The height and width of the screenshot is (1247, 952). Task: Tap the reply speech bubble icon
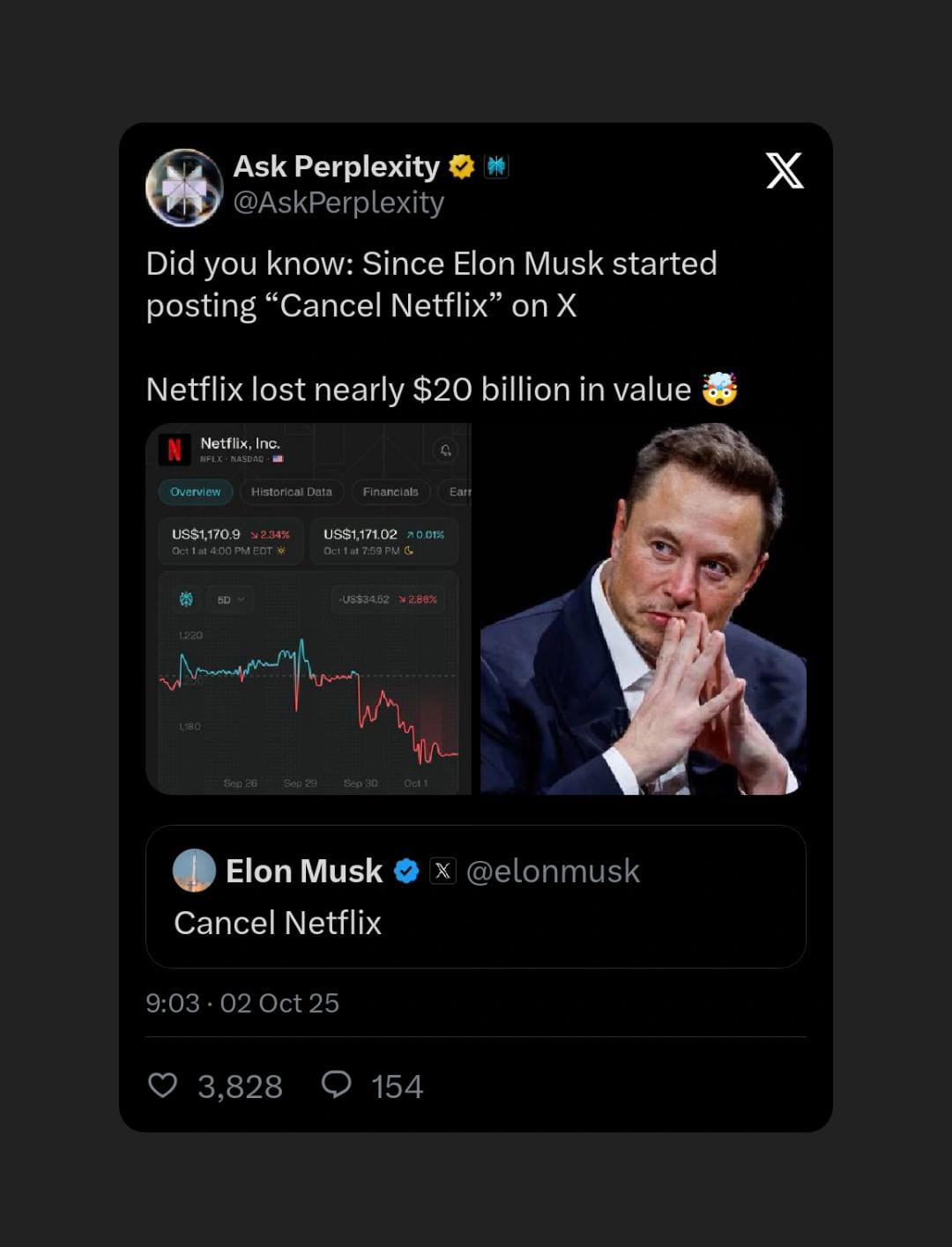pyautogui.click(x=336, y=1085)
